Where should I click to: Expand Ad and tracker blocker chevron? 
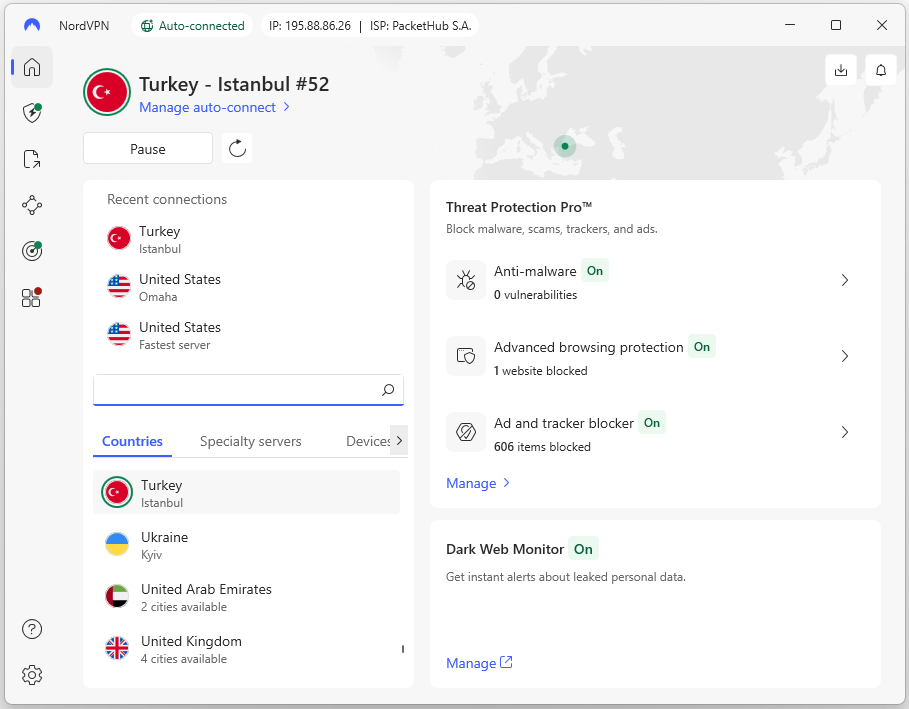pos(845,432)
